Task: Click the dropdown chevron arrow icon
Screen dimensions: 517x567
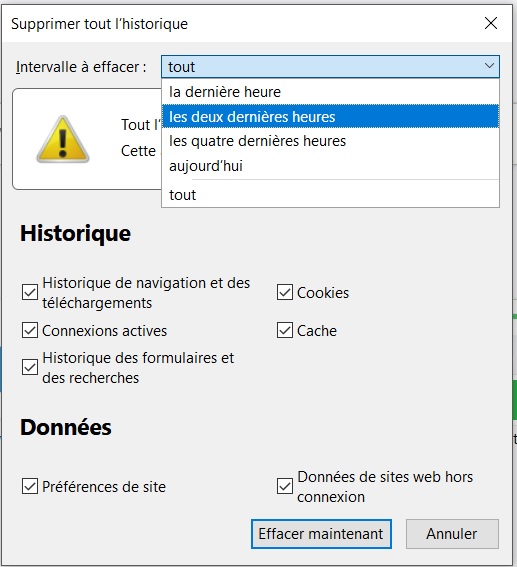Action: pos(489,66)
